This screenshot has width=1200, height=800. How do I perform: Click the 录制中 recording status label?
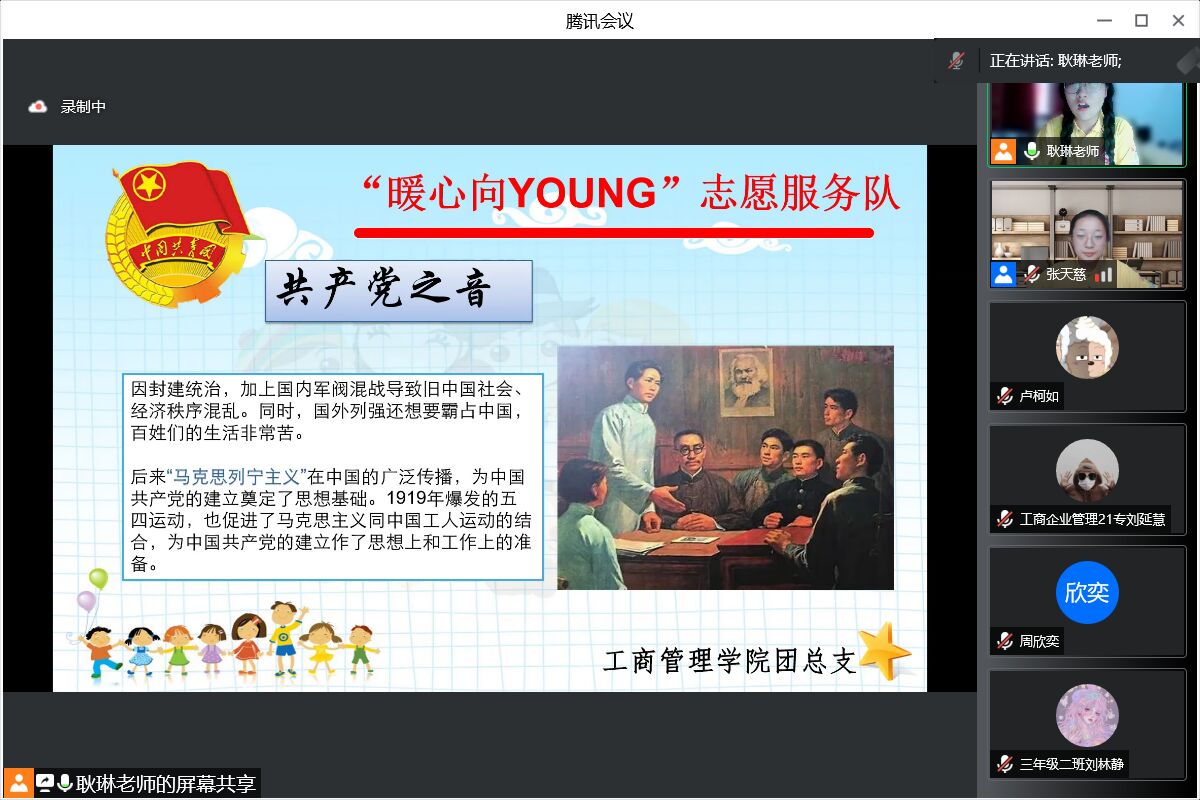click(83, 107)
